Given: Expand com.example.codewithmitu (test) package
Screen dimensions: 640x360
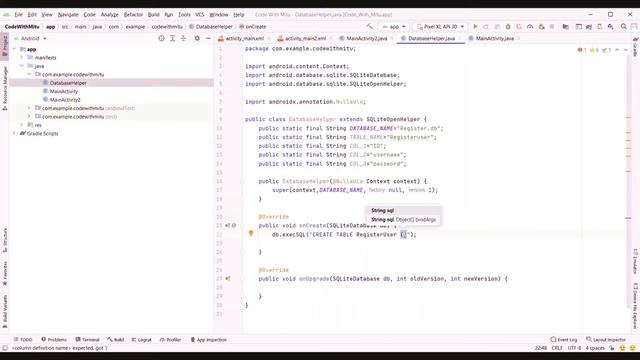Looking at the screenshot, I should coord(29,116).
